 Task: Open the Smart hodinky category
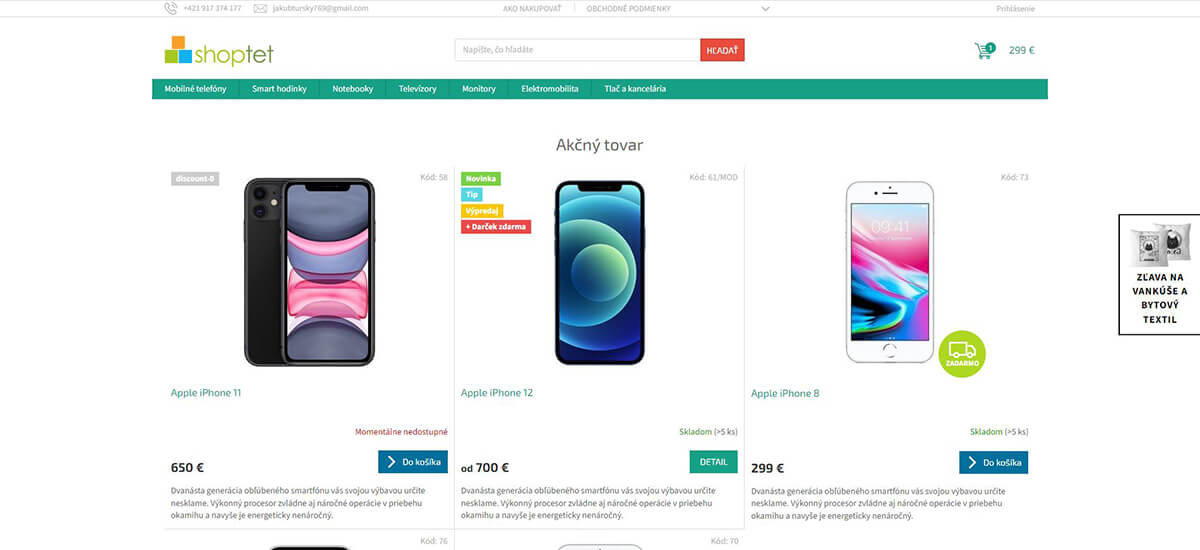279,89
